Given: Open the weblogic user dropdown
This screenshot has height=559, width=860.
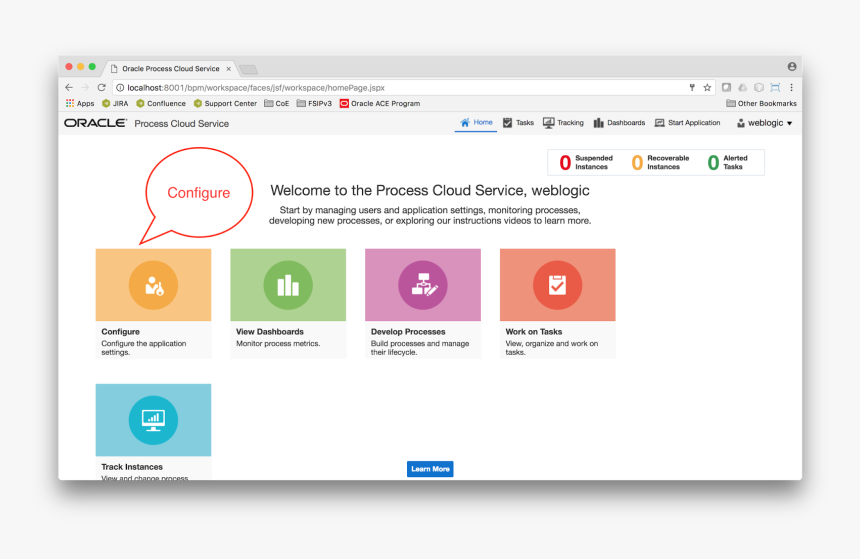Looking at the screenshot, I should (765, 123).
